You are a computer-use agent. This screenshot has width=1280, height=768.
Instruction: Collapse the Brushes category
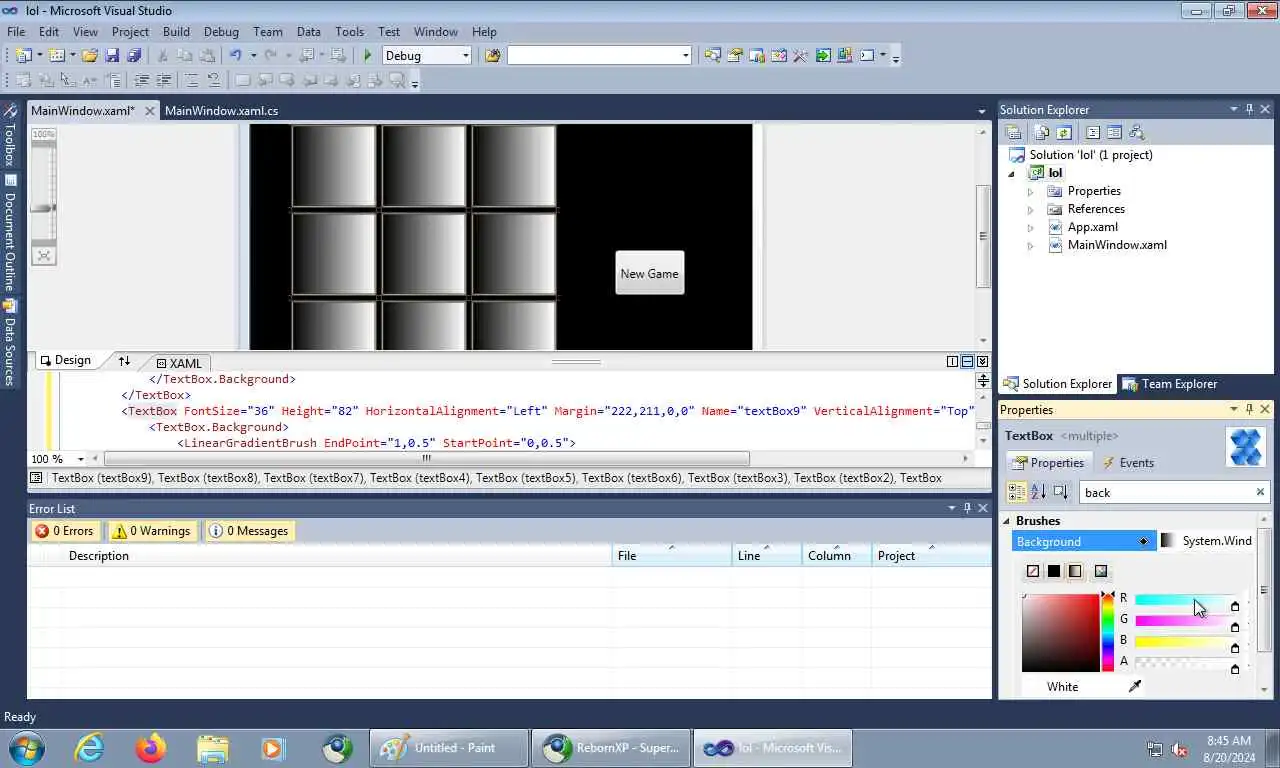pyautogui.click(x=1007, y=521)
